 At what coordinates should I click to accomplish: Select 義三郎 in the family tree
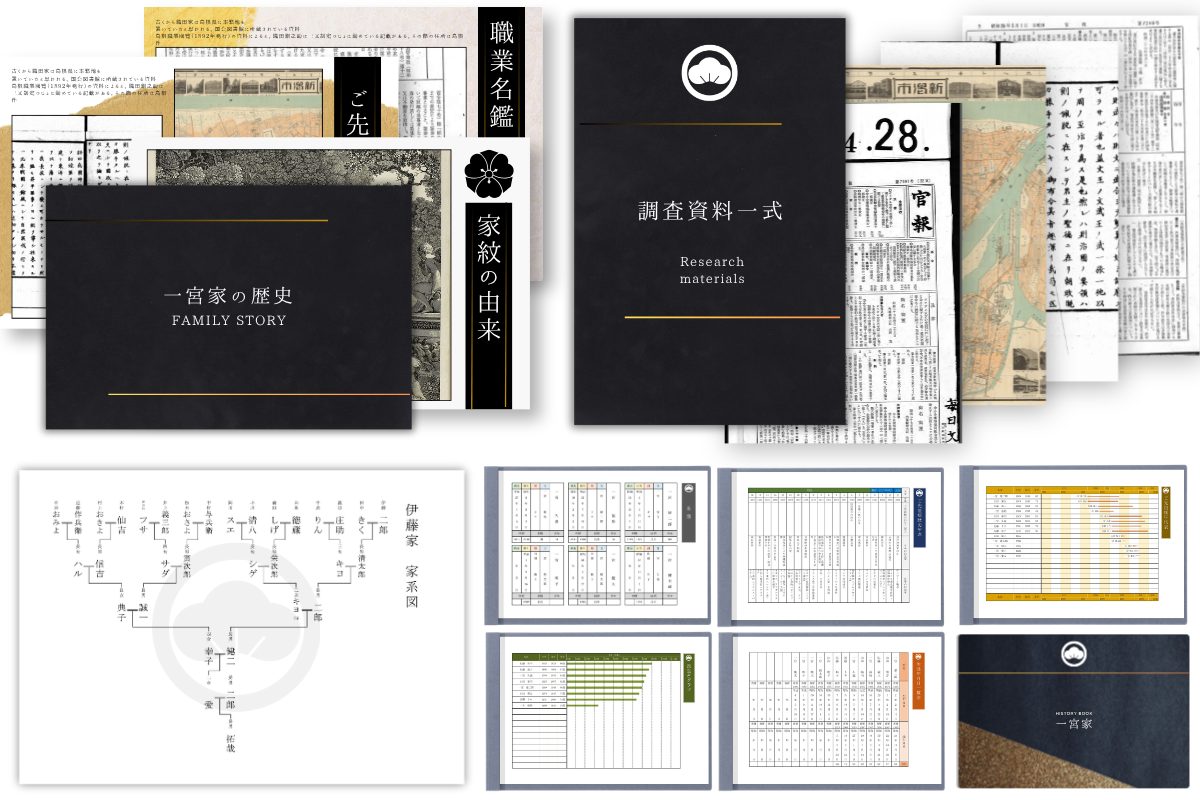click(165, 521)
